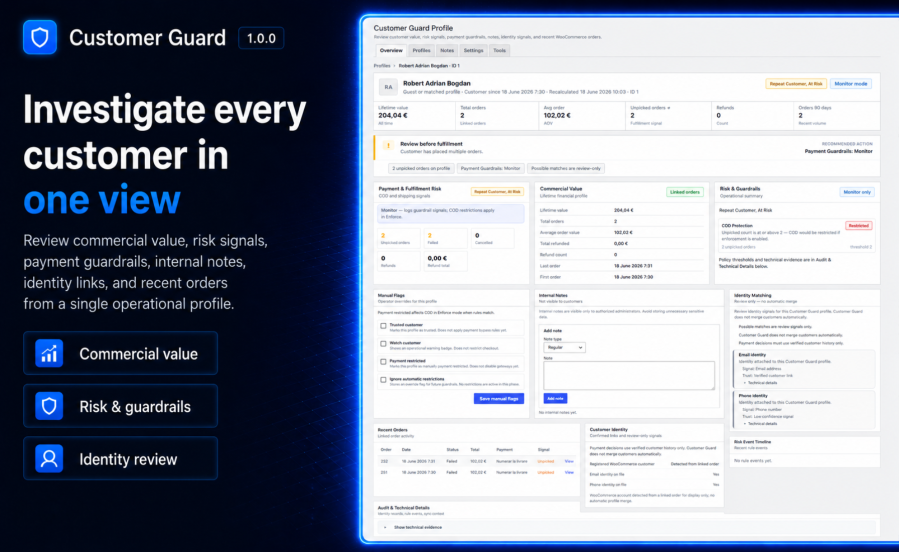Click the Lifetime value 204,04 € stat at top
The width and height of the screenshot is (899, 552).
414,116
